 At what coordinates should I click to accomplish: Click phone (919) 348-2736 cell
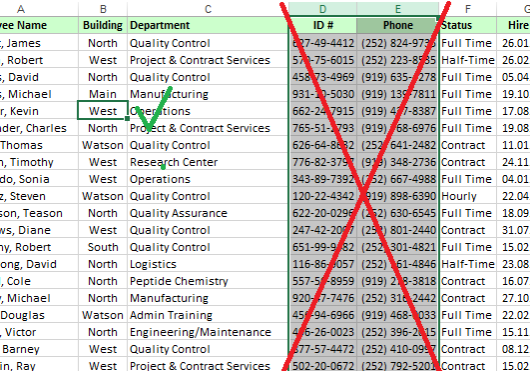click(x=398, y=162)
